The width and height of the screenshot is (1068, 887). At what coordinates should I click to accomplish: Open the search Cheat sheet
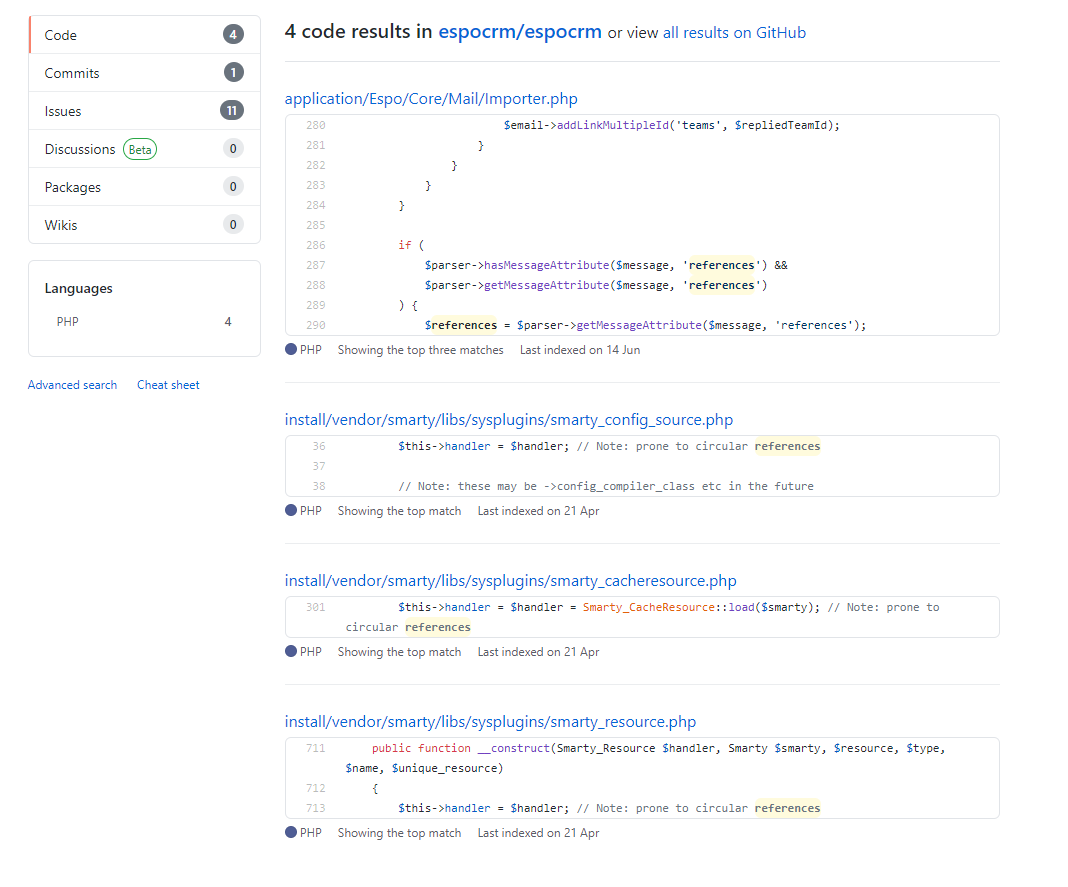click(x=168, y=385)
